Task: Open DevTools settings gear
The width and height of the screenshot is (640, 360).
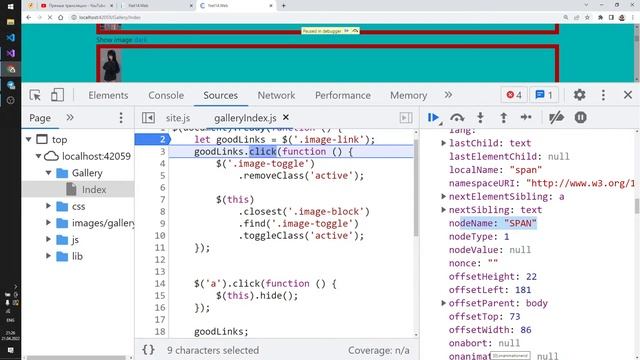Action: [579, 95]
